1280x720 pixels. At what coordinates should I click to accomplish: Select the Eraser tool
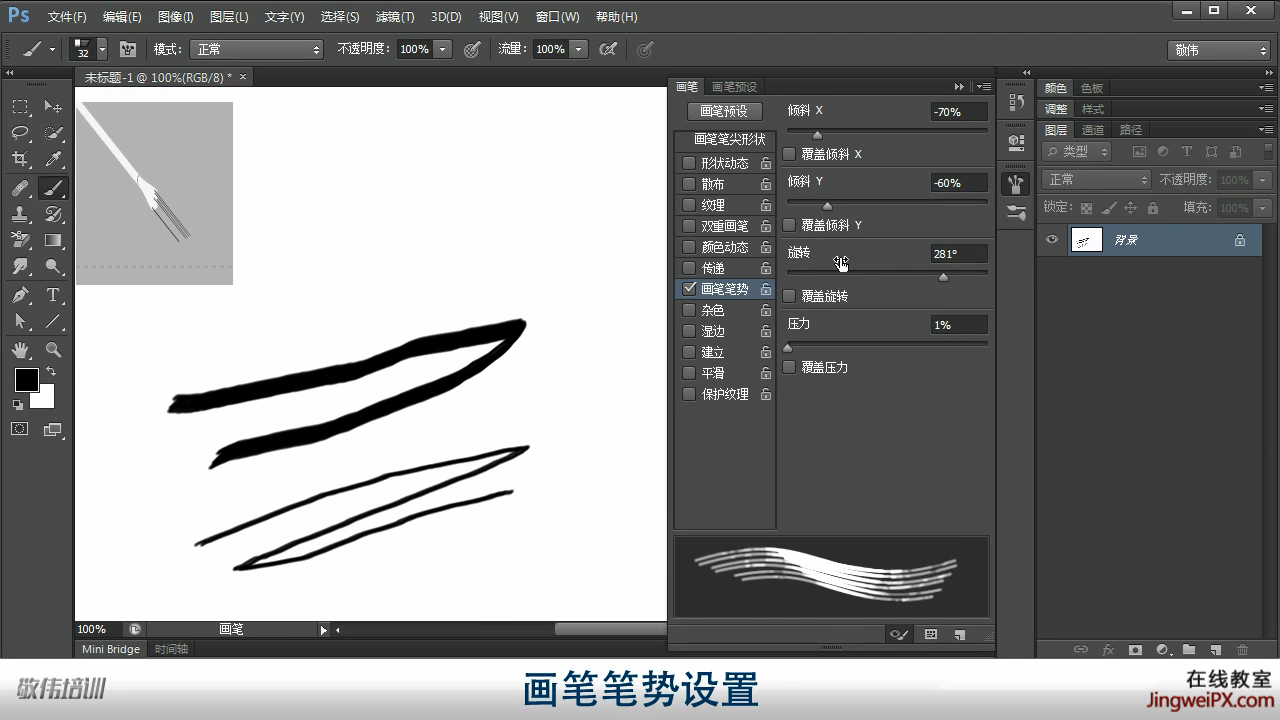[20, 240]
